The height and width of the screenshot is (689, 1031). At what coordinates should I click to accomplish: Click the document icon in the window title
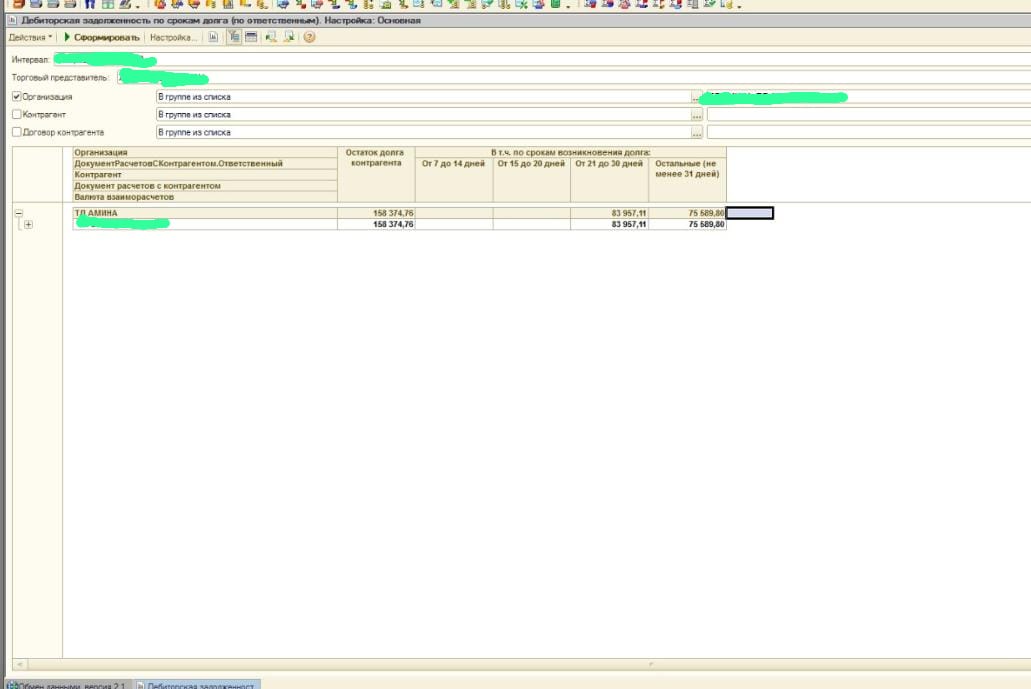pyautogui.click(x=11, y=20)
